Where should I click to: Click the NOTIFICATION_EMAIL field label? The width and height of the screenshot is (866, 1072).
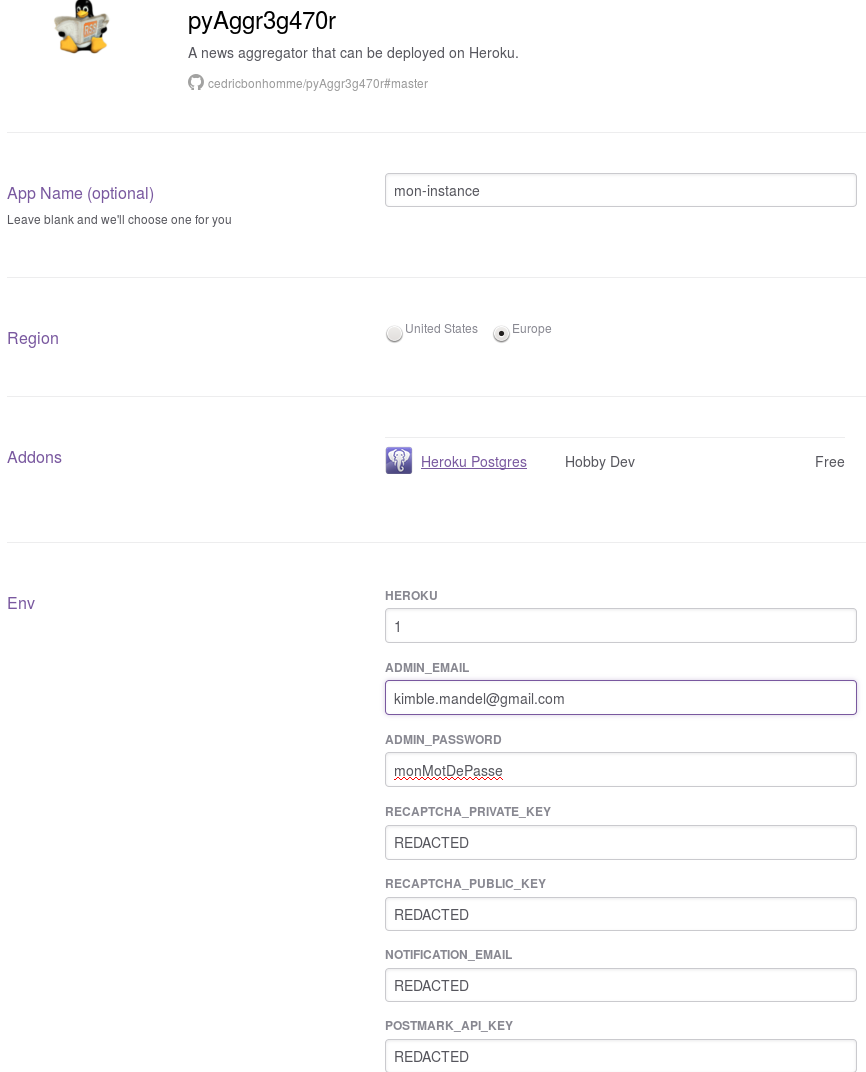point(448,954)
